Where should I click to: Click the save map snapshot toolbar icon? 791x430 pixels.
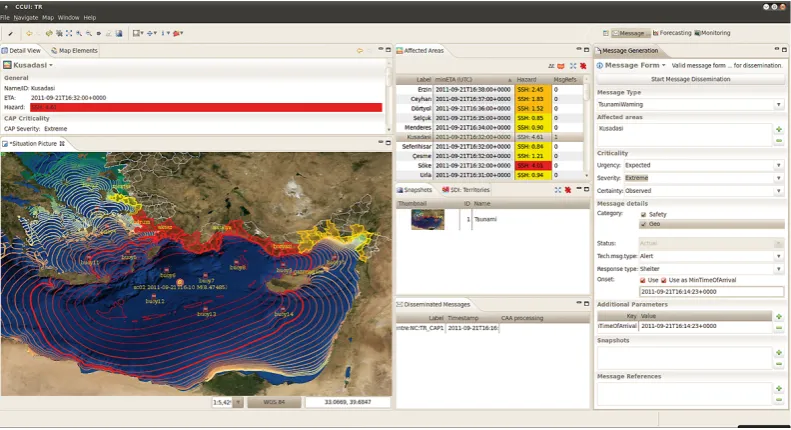119,33
